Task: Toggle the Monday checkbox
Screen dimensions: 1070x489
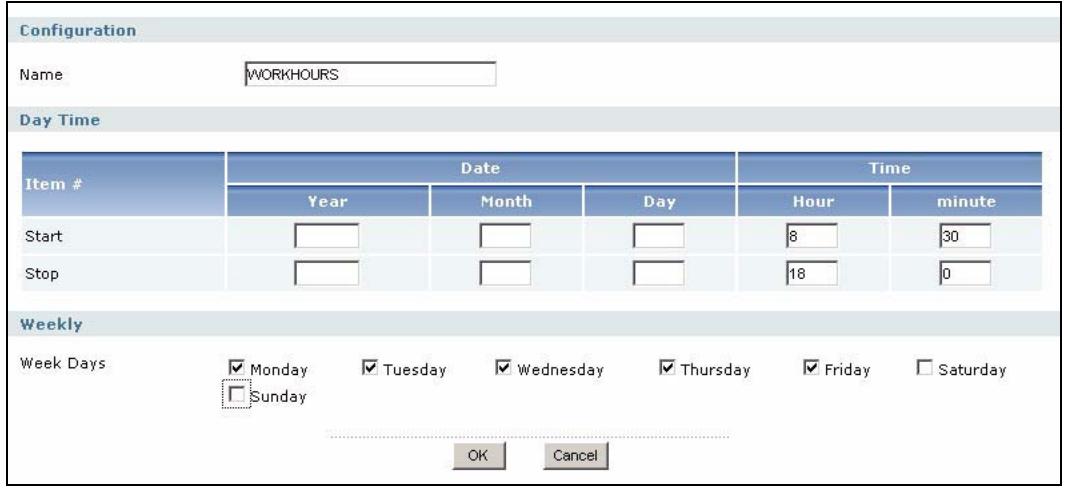Action: click(x=237, y=368)
